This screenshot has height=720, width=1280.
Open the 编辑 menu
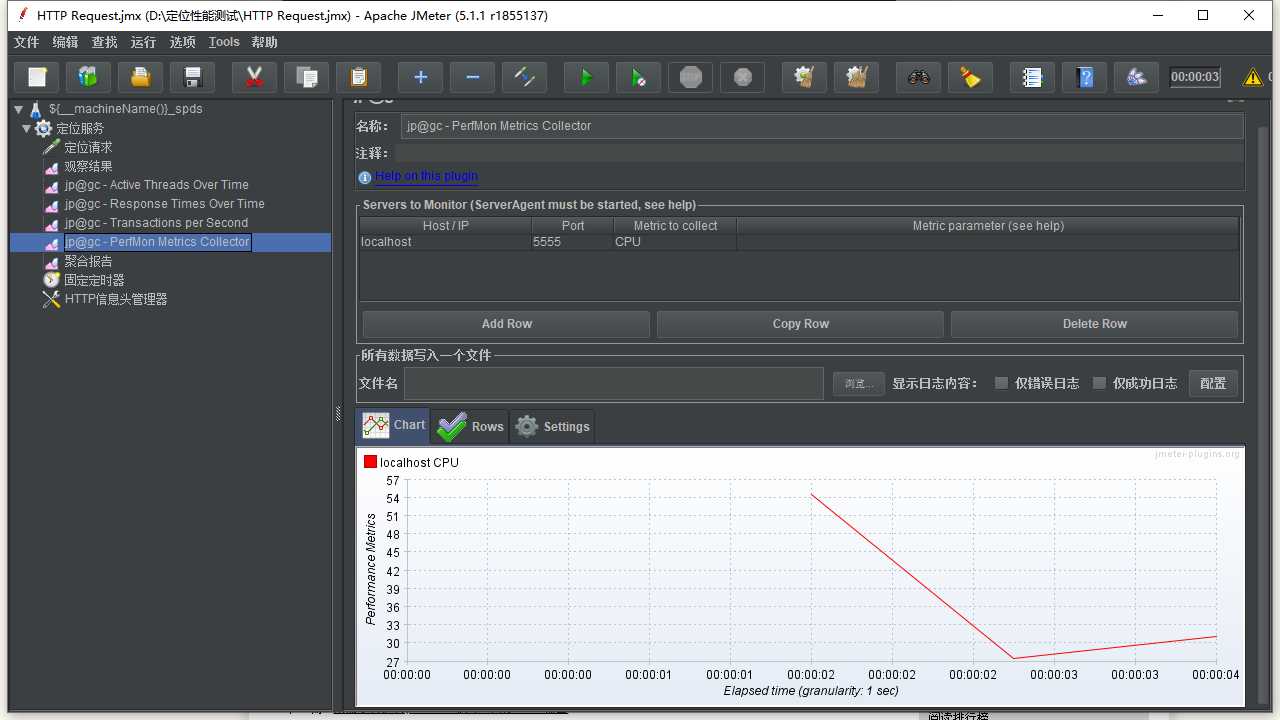point(65,42)
